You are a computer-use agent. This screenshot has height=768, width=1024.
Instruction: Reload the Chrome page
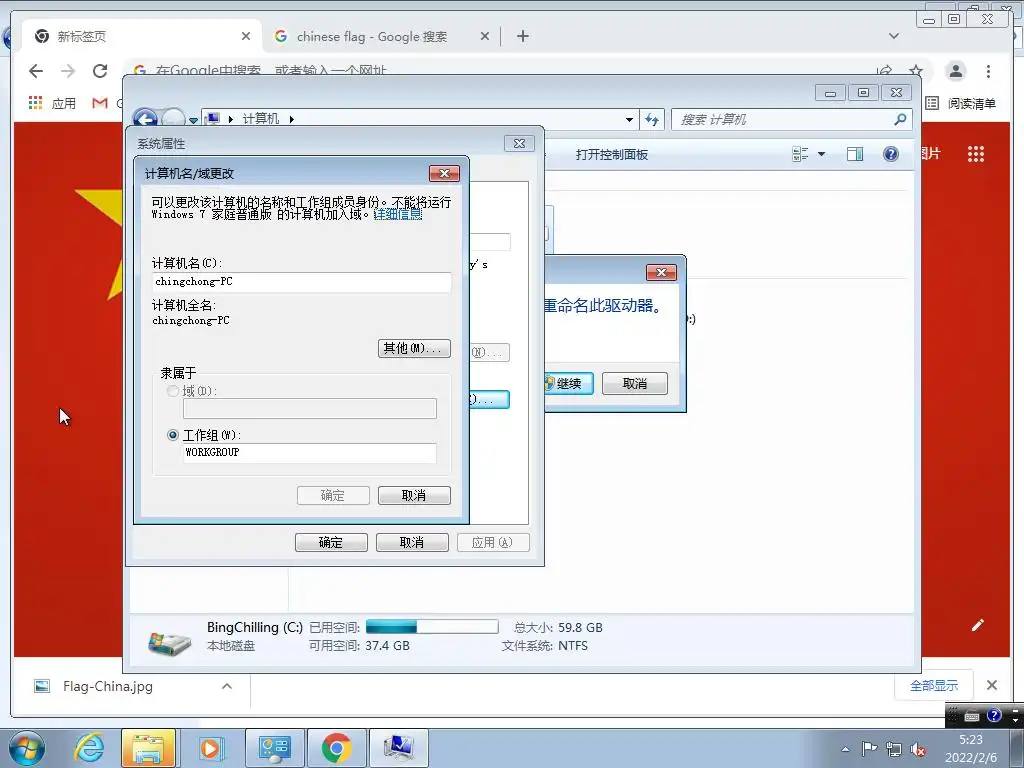pyautogui.click(x=100, y=71)
